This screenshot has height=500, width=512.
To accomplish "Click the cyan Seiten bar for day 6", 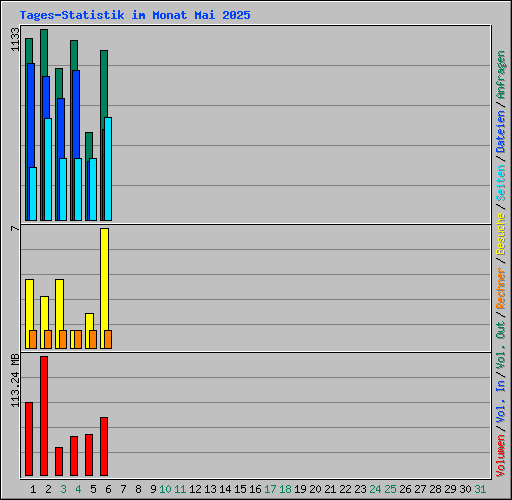I will [108, 169].
